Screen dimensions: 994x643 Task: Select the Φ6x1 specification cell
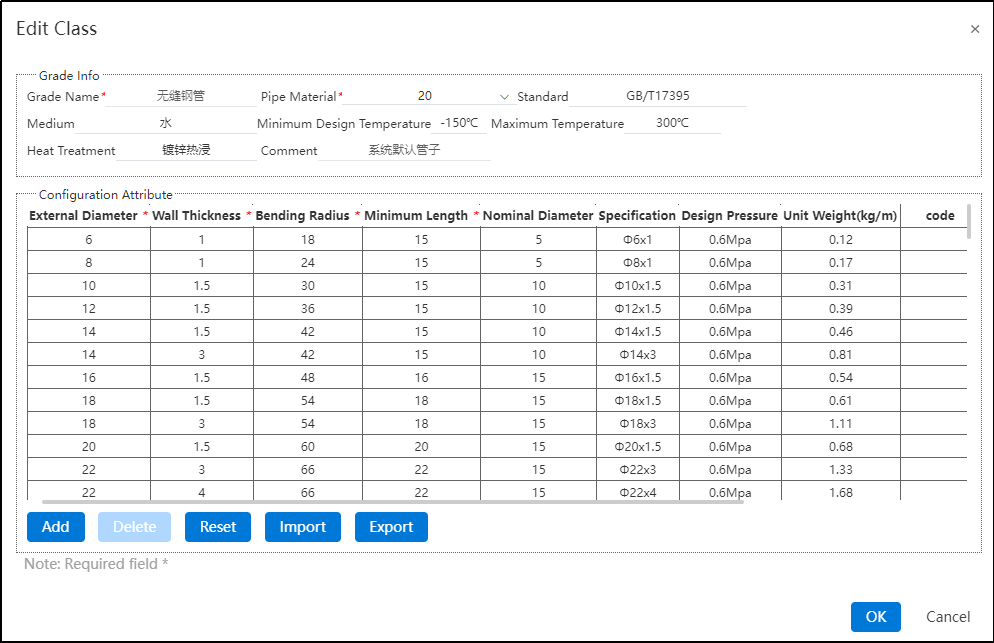coord(637,240)
